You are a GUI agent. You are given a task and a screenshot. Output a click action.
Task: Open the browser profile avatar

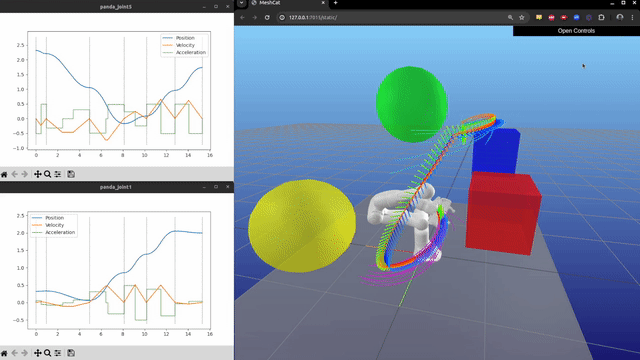coord(620,18)
